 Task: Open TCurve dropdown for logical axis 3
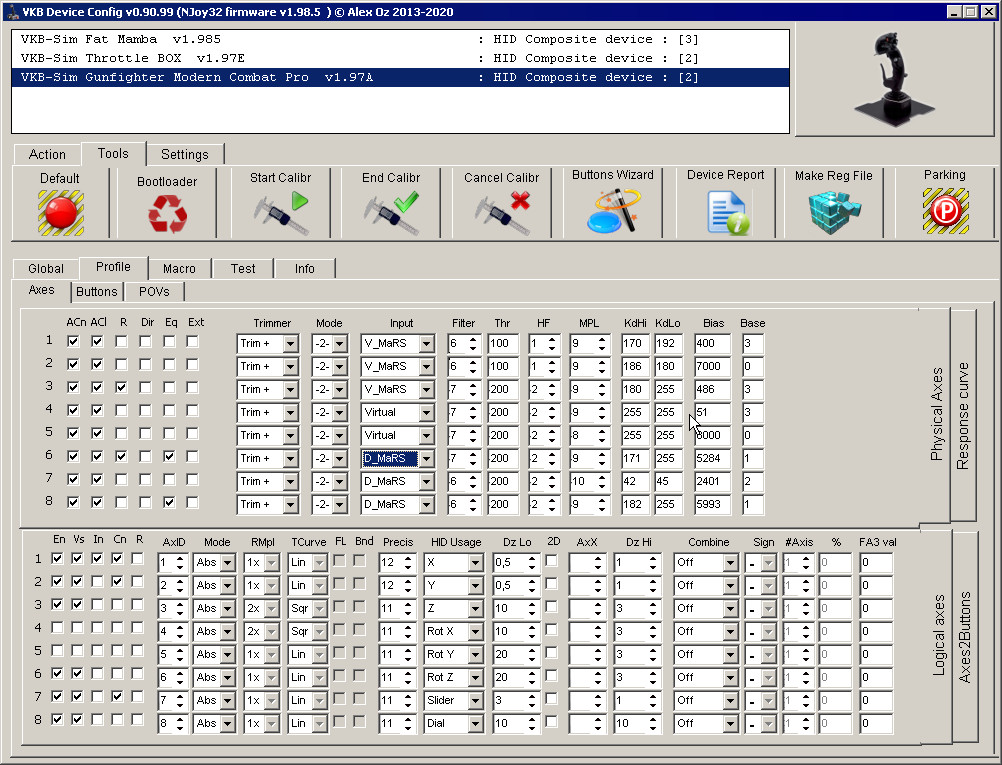[320, 608]
